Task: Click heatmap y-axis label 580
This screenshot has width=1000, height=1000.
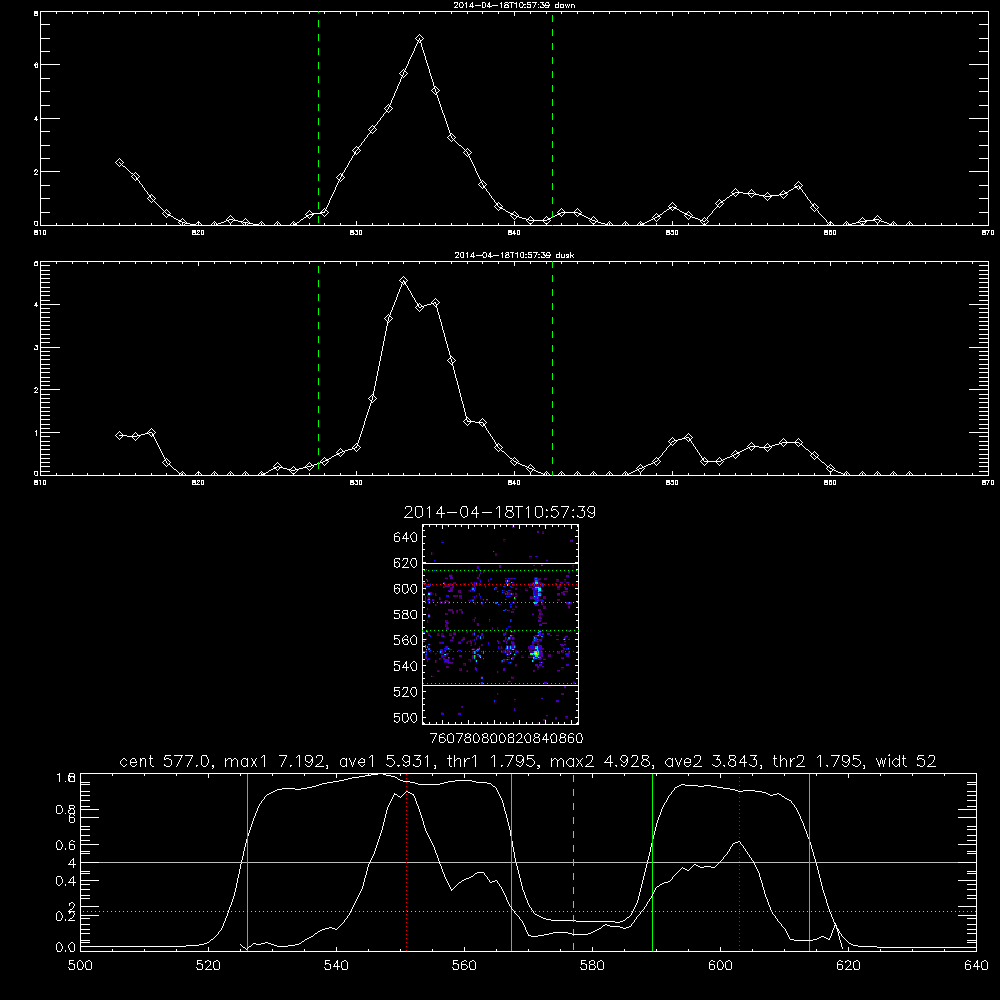Action: pyautogui.click(x=406, y=614)
